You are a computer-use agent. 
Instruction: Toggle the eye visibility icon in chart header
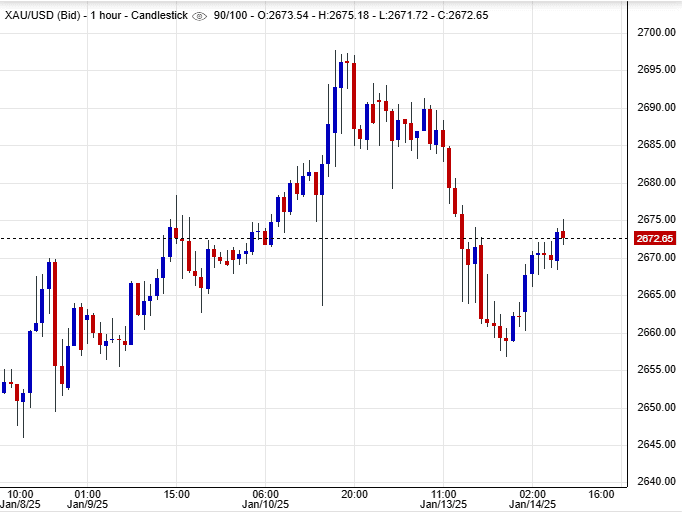199,16
